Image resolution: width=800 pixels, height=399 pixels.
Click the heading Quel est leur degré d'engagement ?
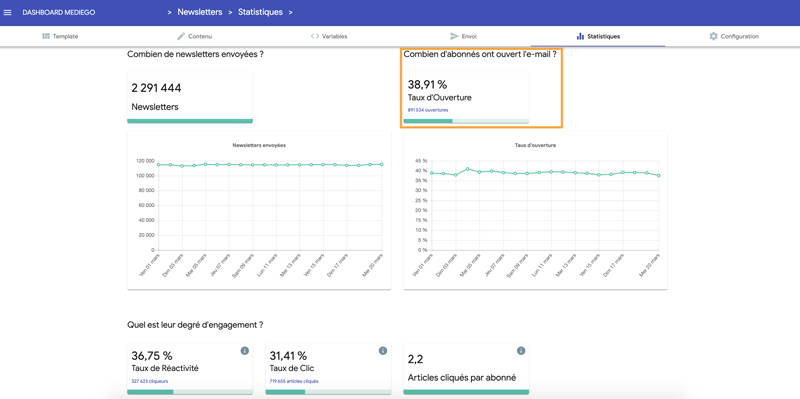pos(195,325)
